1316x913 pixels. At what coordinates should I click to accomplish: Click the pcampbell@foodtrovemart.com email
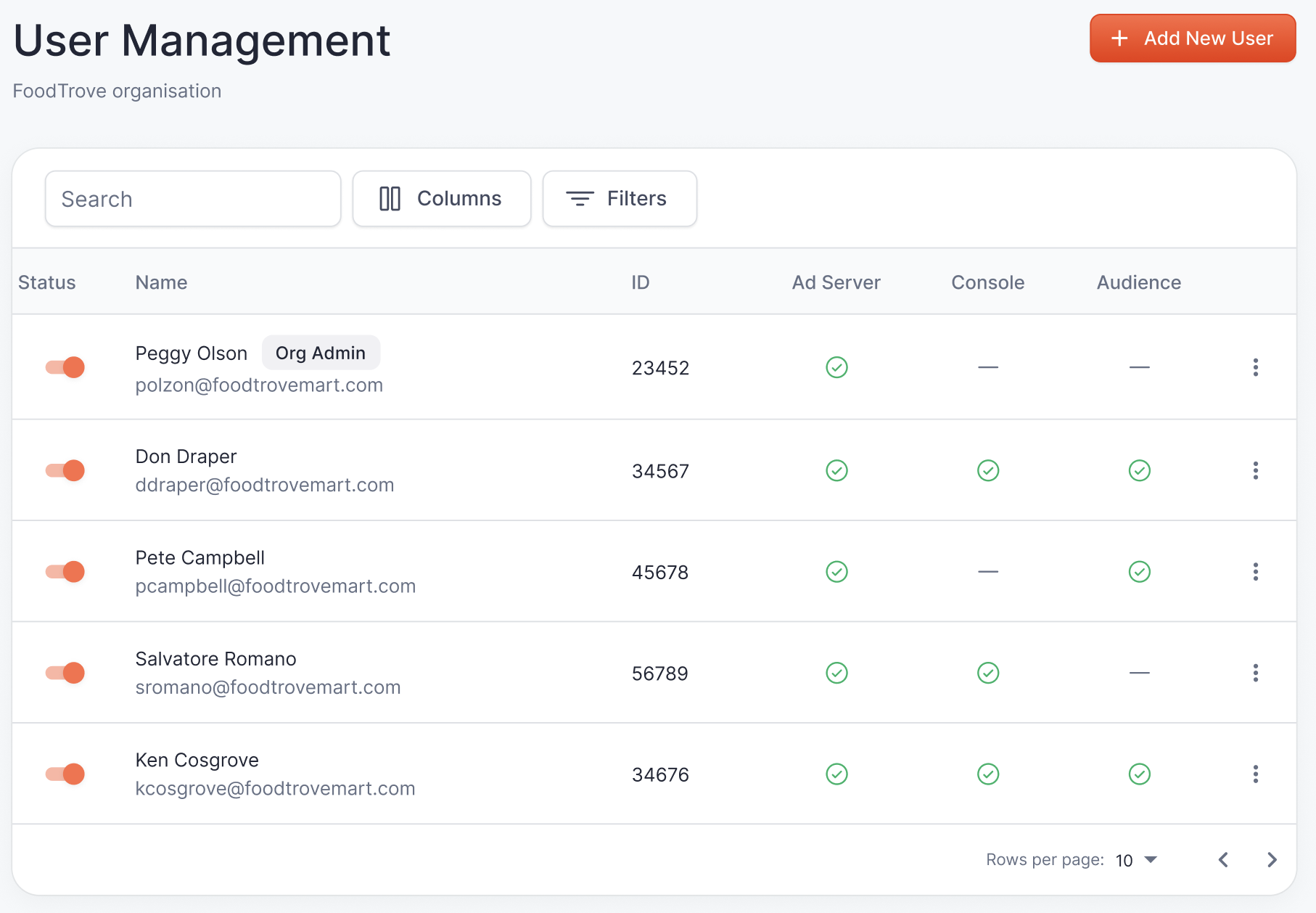276,586
